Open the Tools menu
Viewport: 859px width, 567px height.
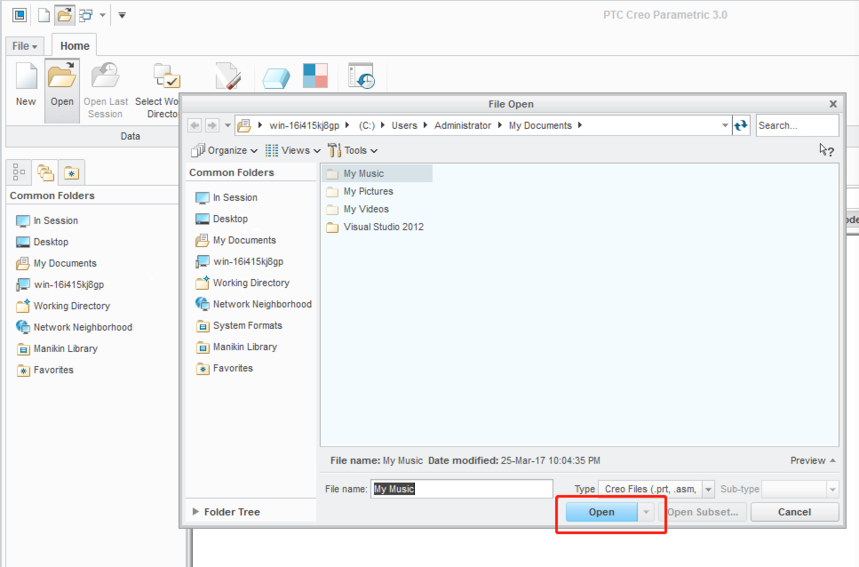click(x=353, y=151)
